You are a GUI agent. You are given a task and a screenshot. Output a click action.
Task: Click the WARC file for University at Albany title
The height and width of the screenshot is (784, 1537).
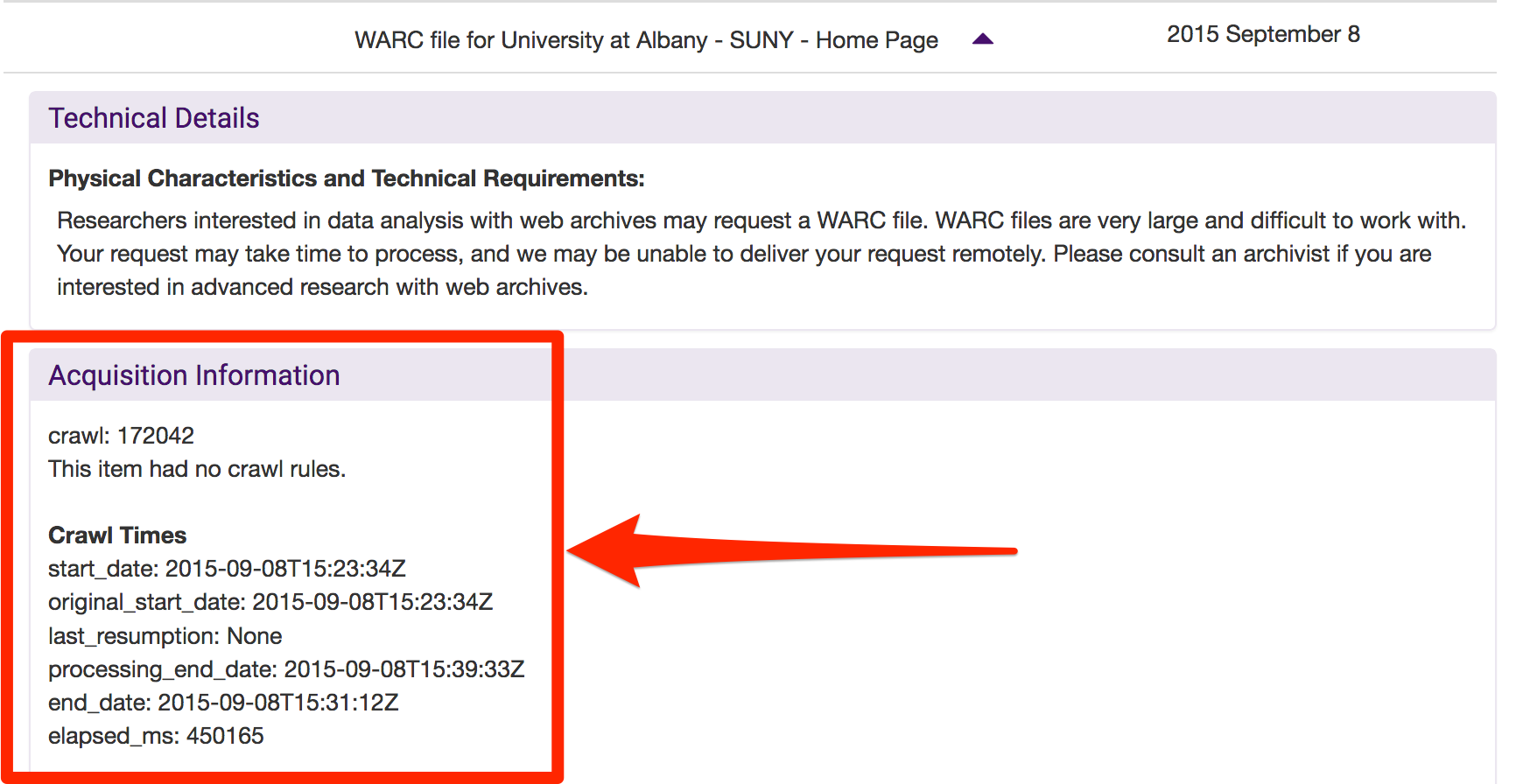pos(646,40)
